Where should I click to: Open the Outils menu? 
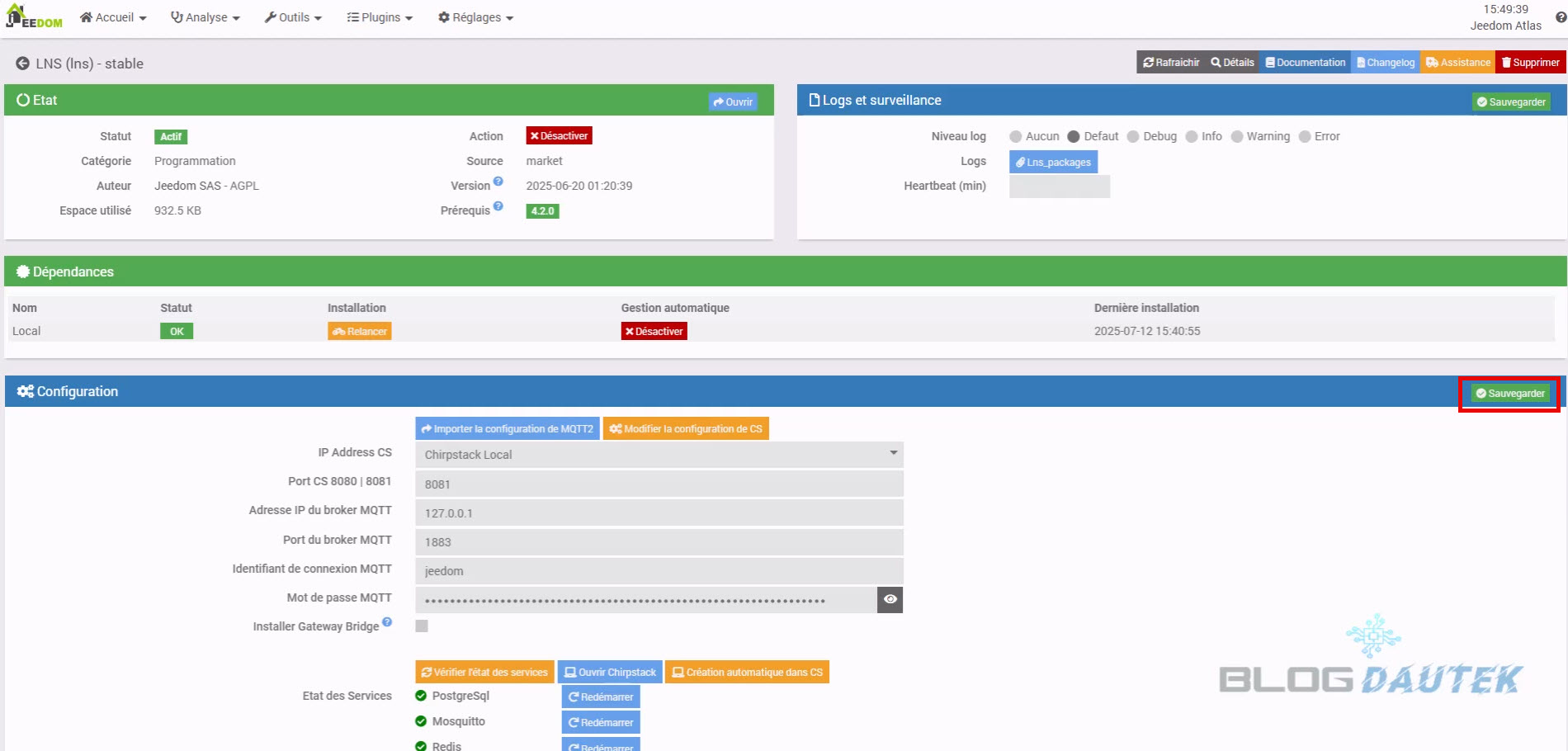[x=293, y=17]
